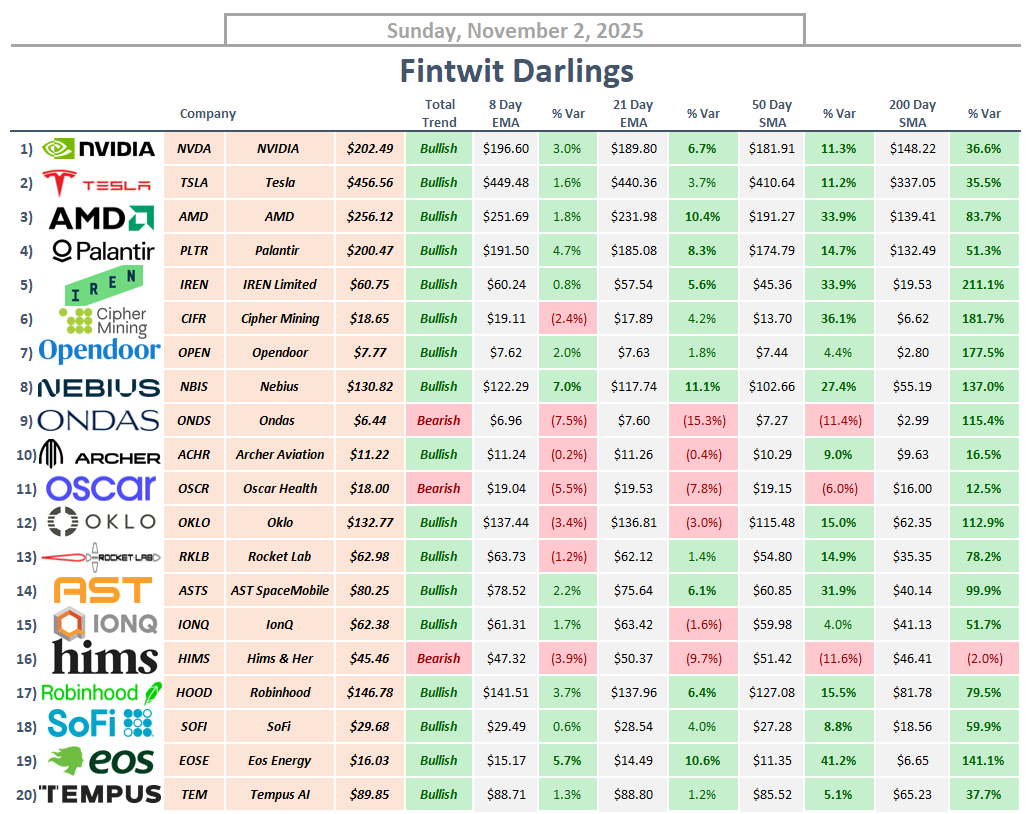Screen dimensions: 1026x814
Task: Click the Oscar logo
Action: click(x=101, y=488)
